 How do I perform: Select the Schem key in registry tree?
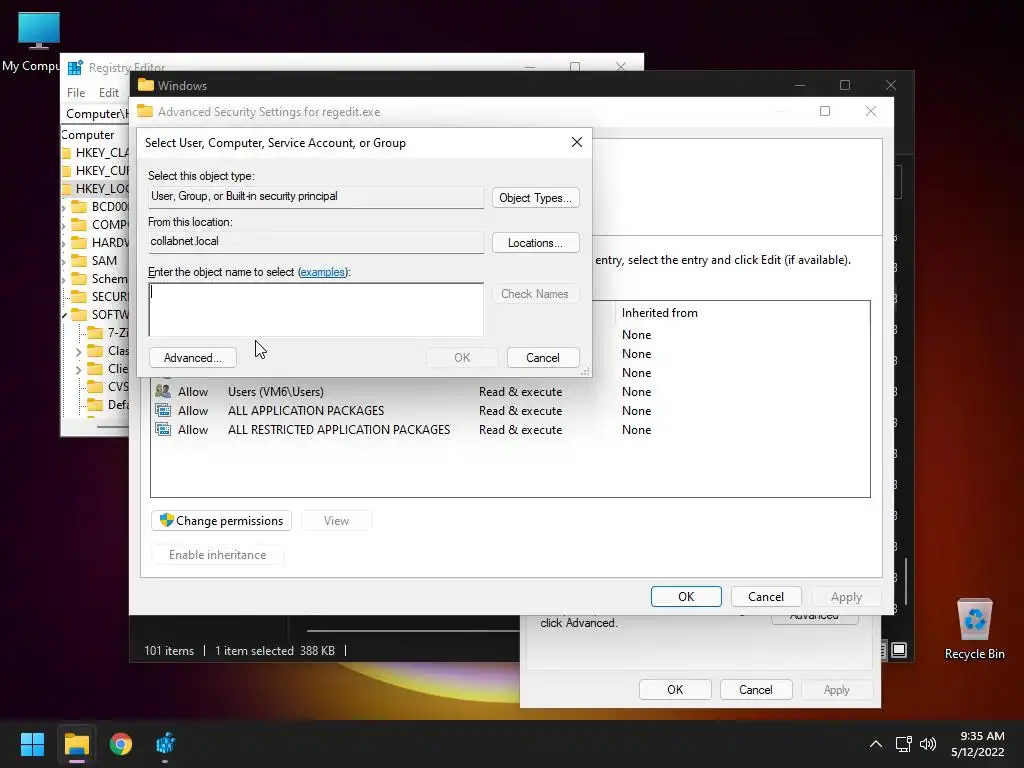[110, 279]
